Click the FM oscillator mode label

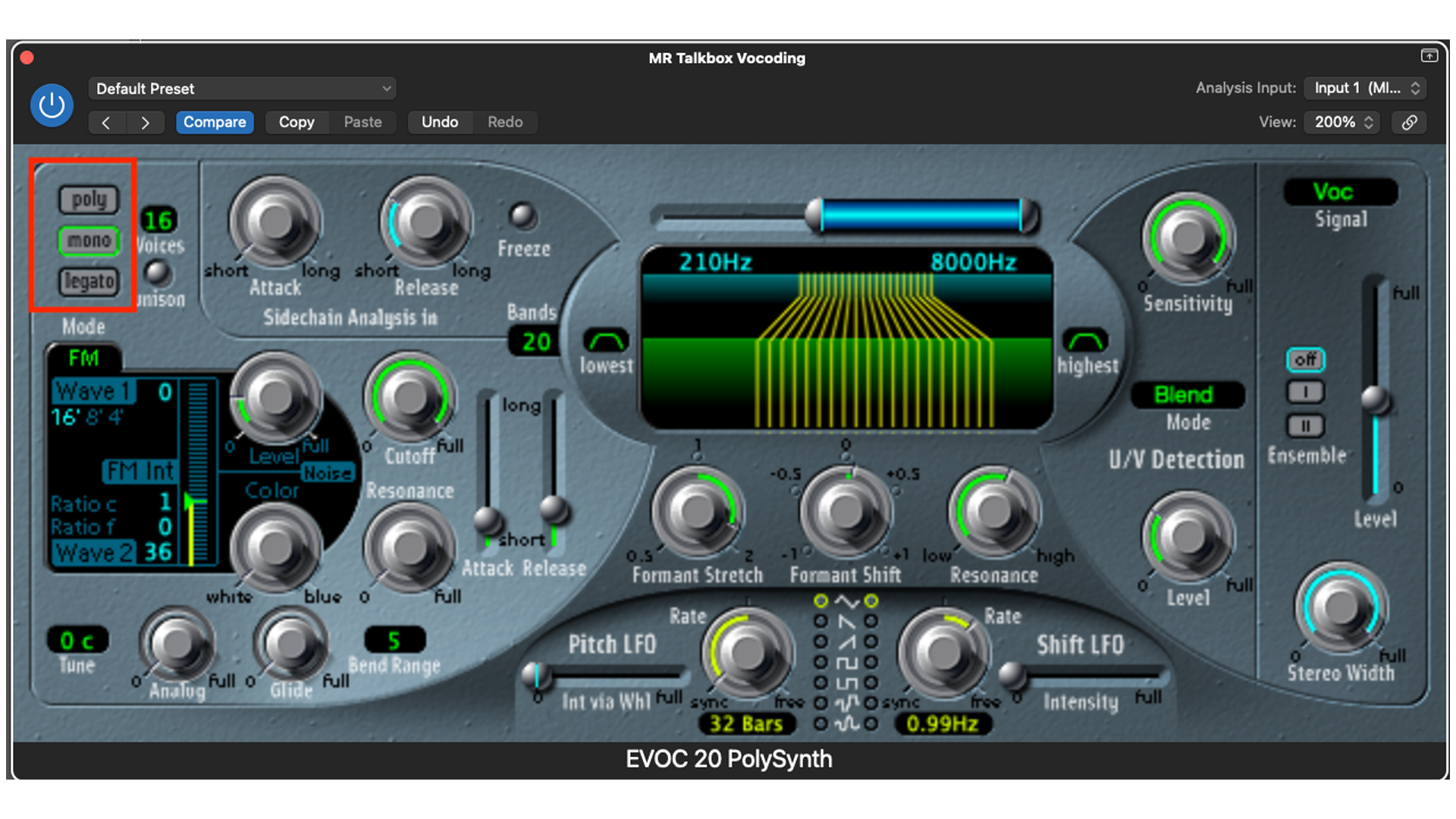click(83, 358)
